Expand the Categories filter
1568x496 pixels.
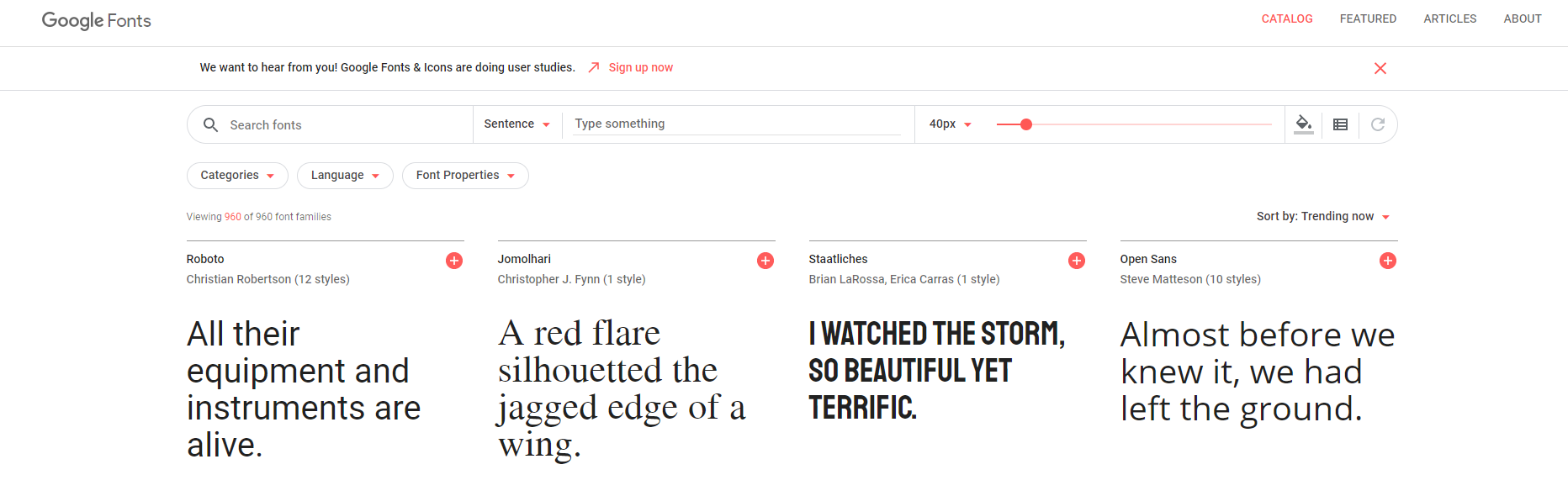tap(237, 175)
